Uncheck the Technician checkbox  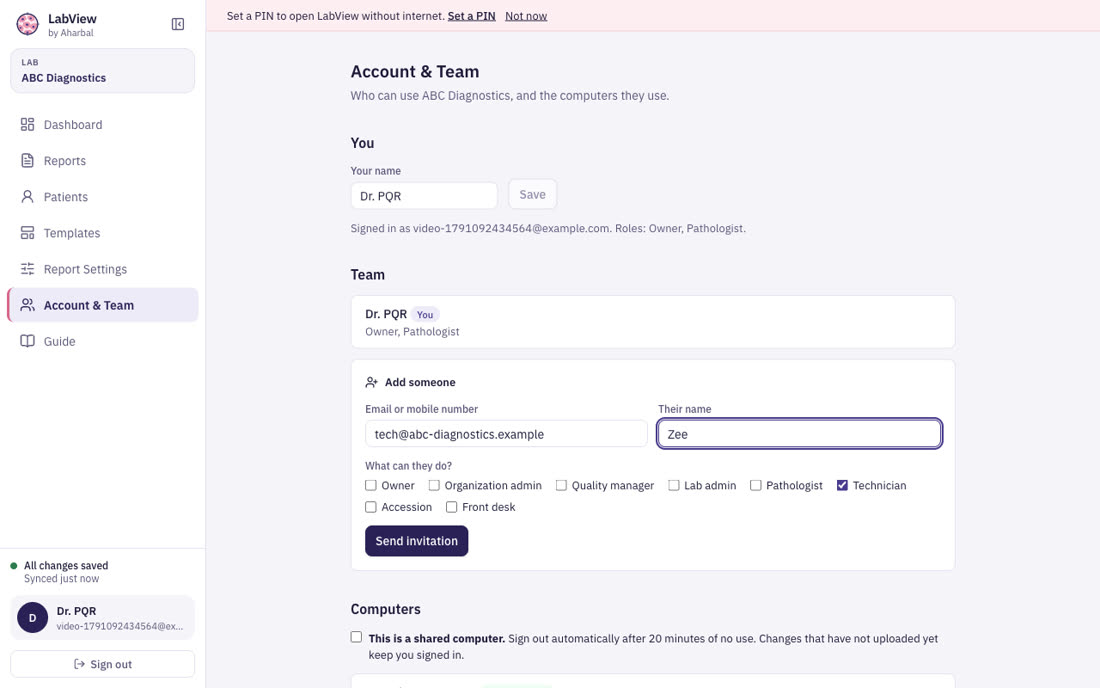[843, 485]
